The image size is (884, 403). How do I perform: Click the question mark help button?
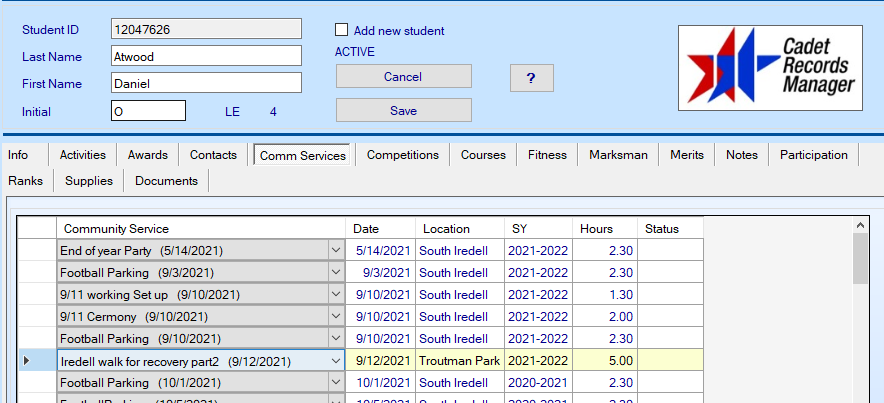click(531, 77)
